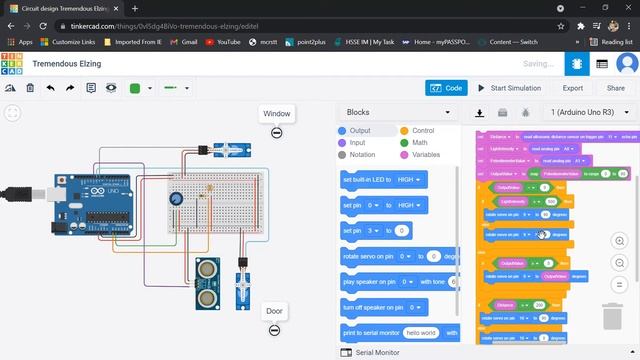Open the wire type dropdown arrow

click(187, 88)
